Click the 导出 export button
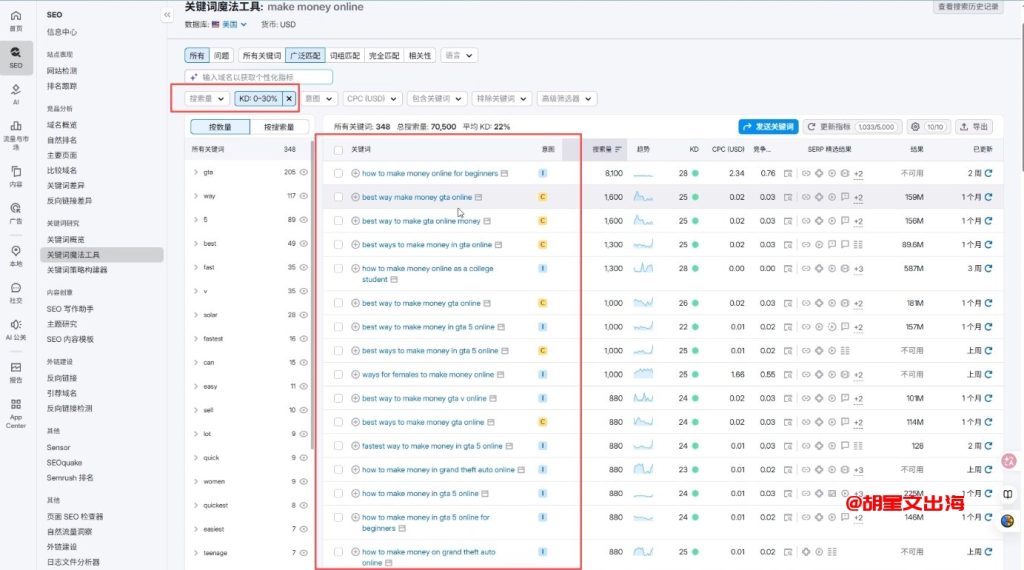This screenshot has height=570, width=1024. [x=974, y=127]
